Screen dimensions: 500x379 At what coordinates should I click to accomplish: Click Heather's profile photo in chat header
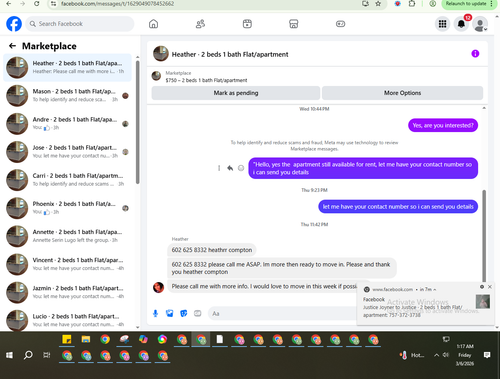161,54
